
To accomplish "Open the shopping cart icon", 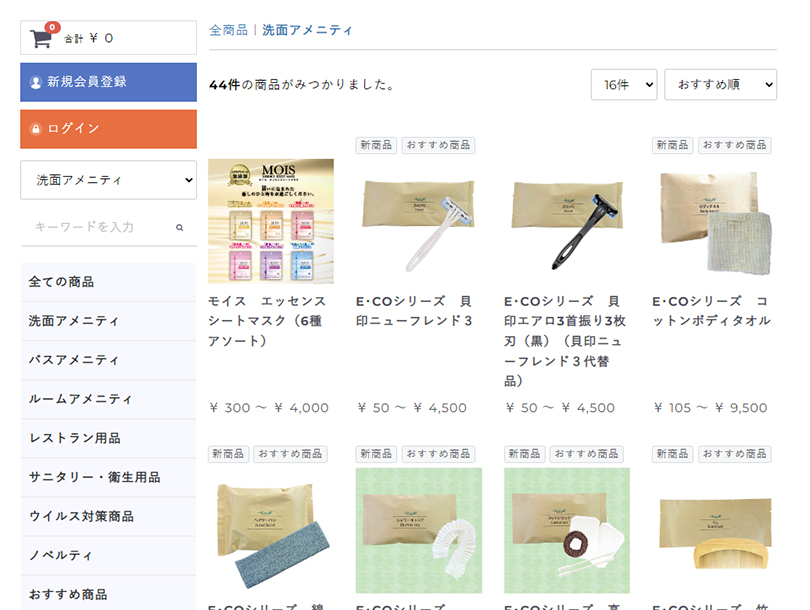I will pyautogui.click(x=41, y=39).
